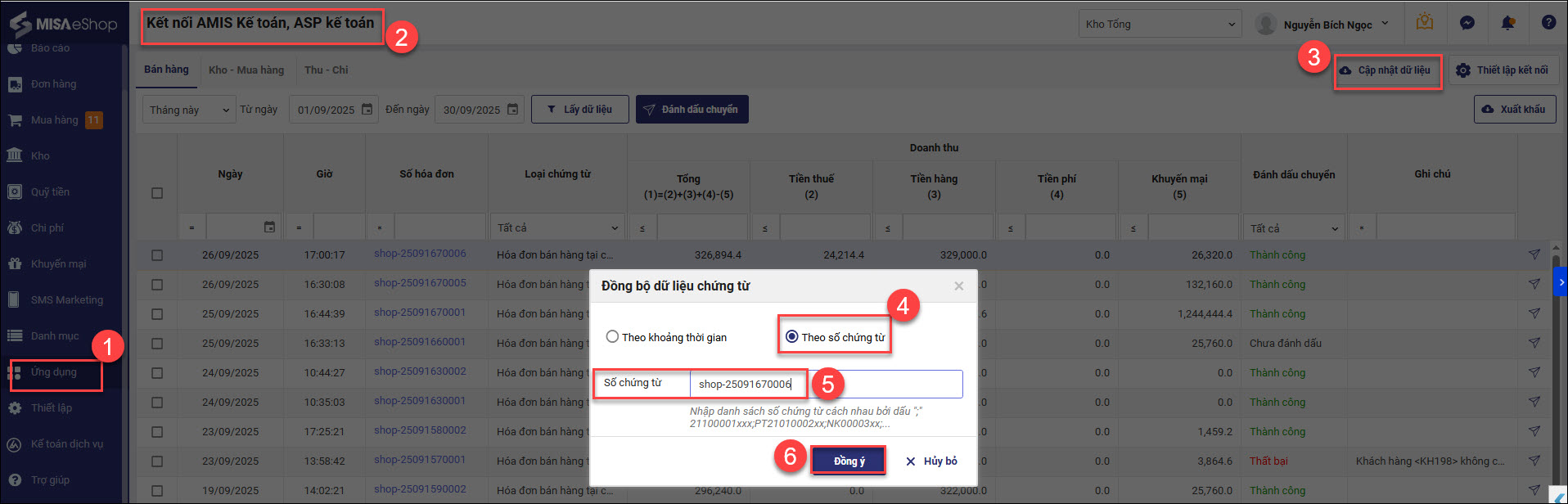Open calendar picker for end date 30/09/2025
The image size is (1568, 504).
[513, 110]
